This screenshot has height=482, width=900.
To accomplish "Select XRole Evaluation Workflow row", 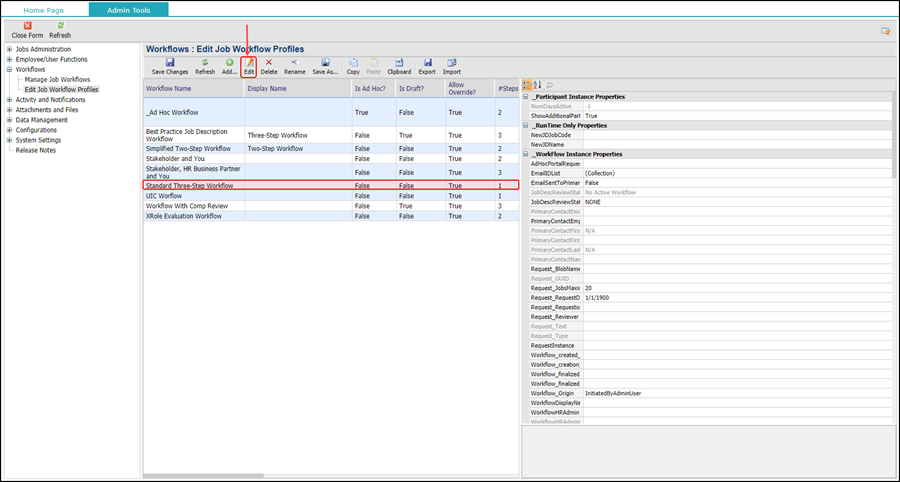I will tap(331, 216).
